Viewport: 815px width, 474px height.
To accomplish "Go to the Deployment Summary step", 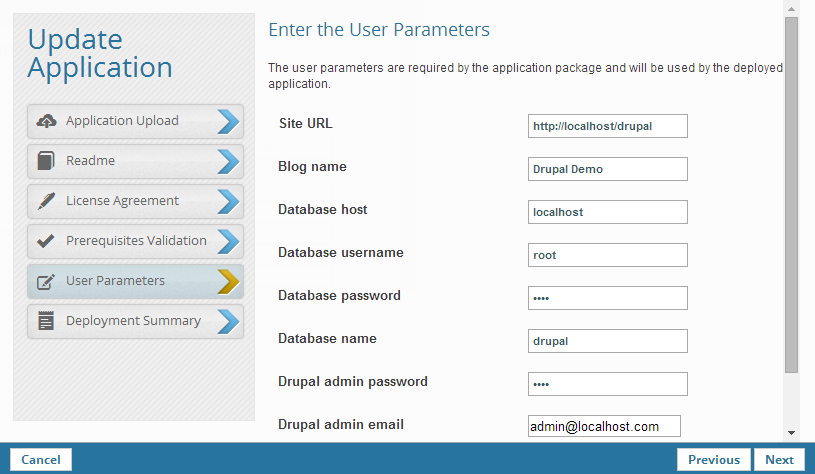I will [133, 321].
